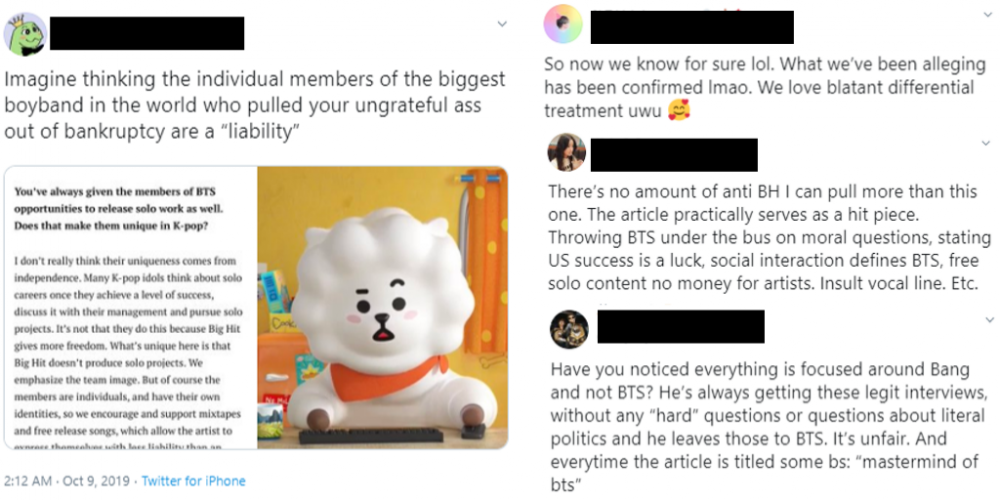Open redacted author name above 'anti BH' reply

click(674, 154)
